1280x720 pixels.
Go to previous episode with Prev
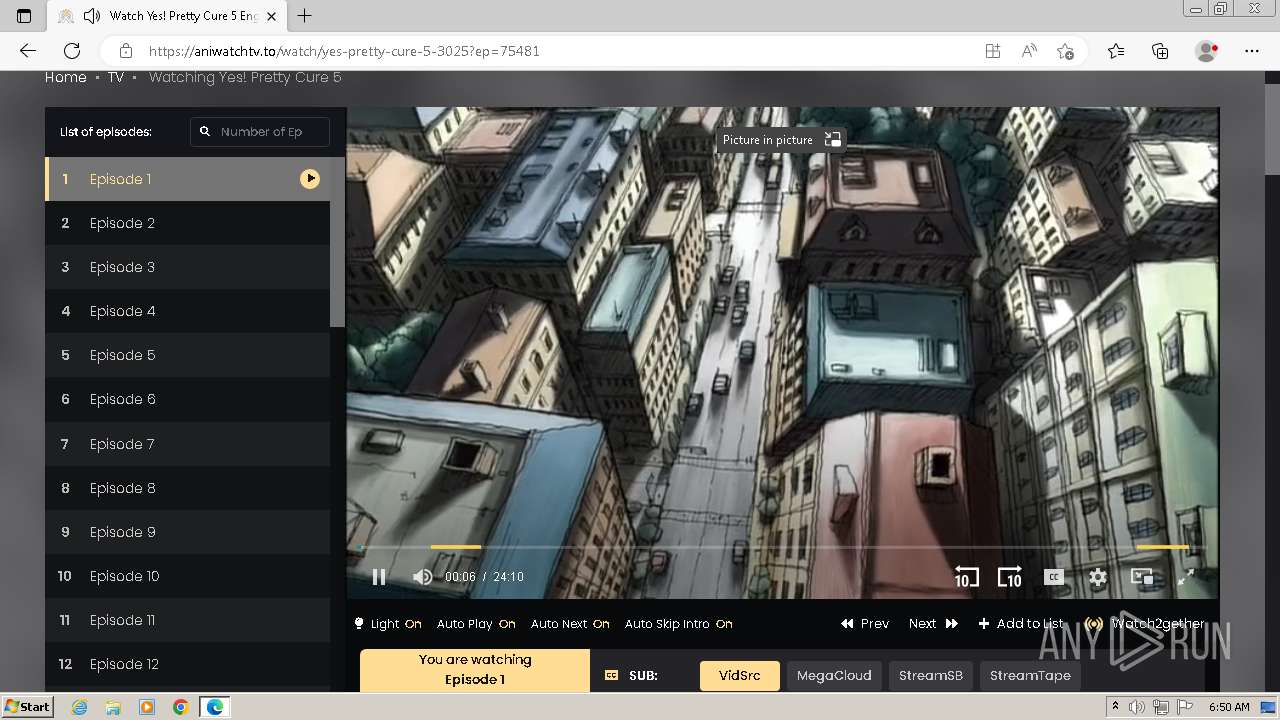pos(865,623)
